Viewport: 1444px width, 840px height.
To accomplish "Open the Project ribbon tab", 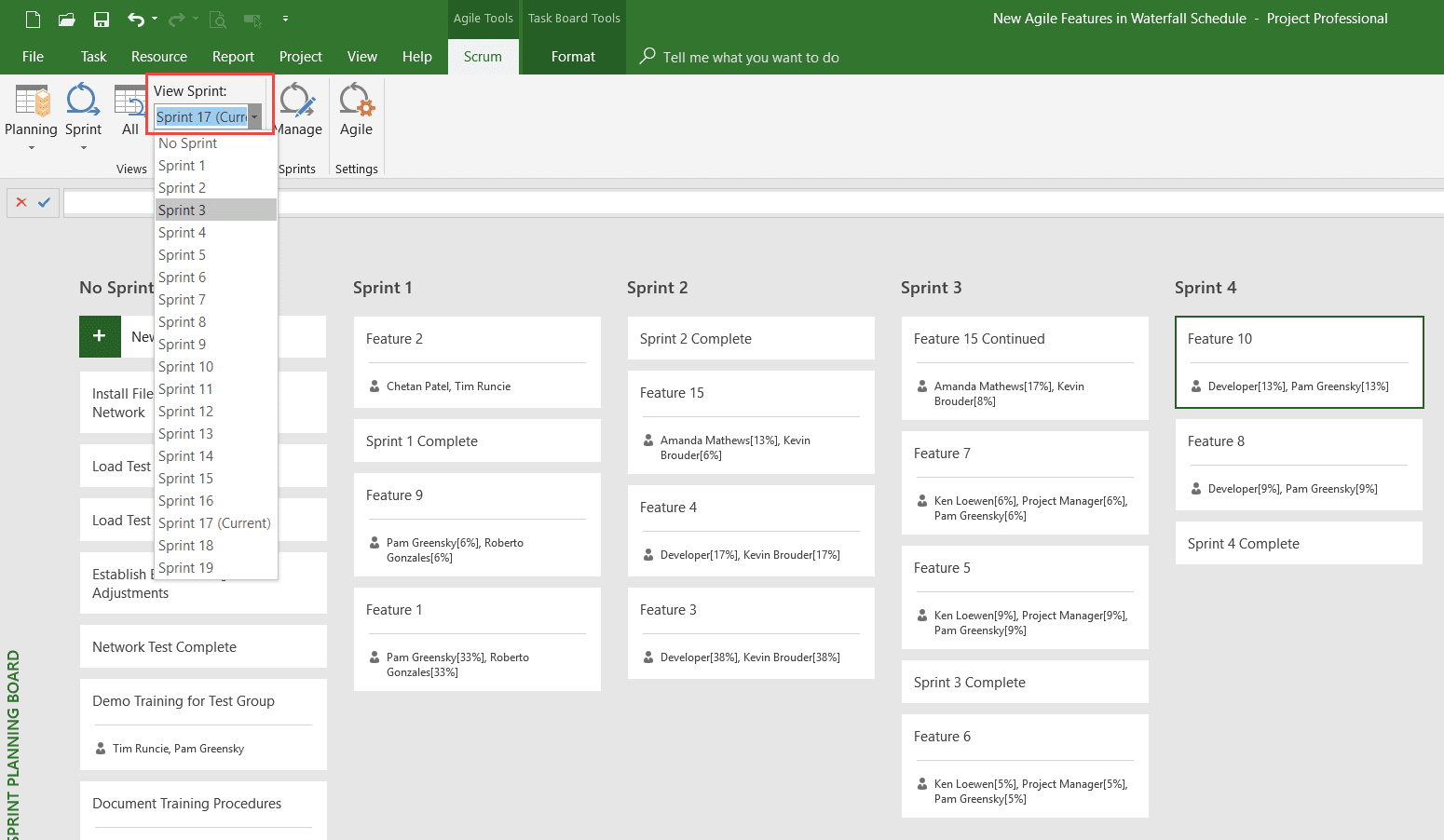I will 301,56.
